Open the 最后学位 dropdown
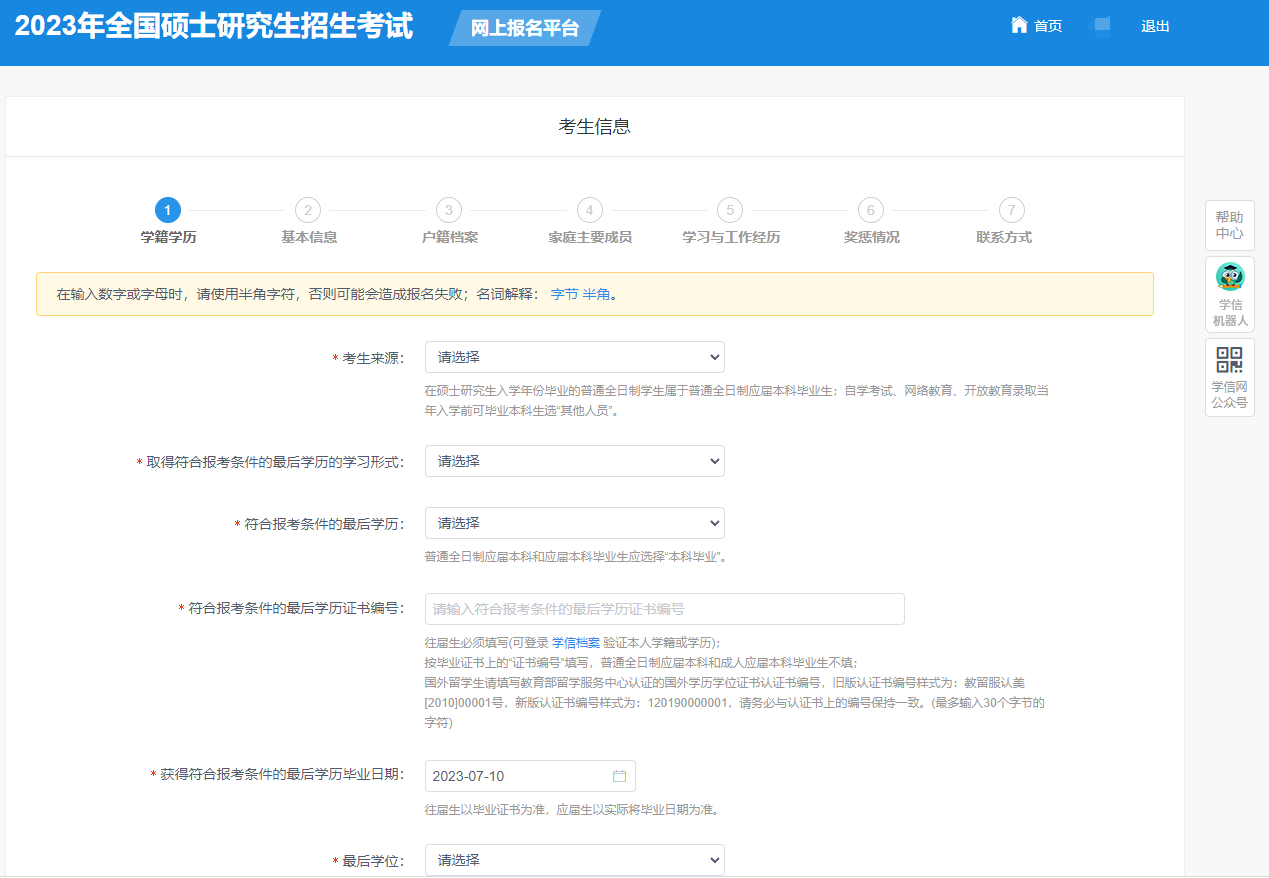Viewport: 1269px width, 878px height. pyautogui.click(x=574, y=860)
